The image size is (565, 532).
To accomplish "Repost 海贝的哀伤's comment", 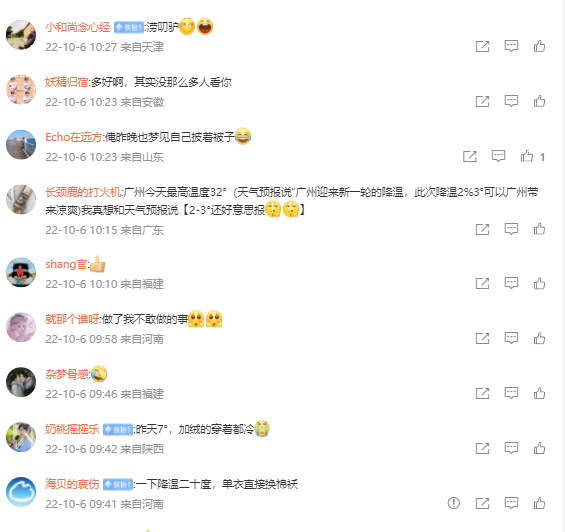I will coord(482,503).
